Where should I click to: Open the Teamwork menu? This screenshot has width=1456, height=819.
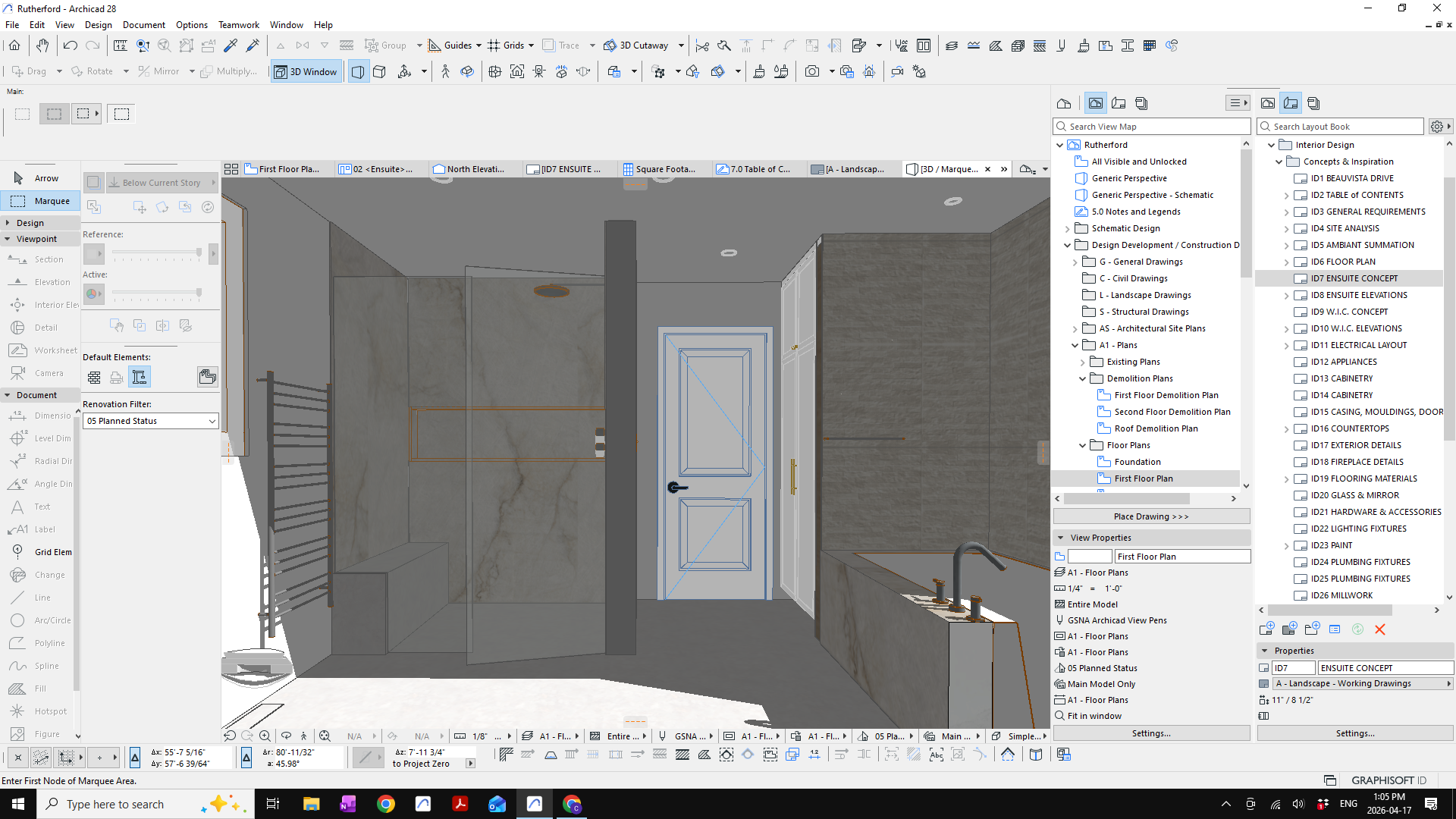[x=238, y=25]
